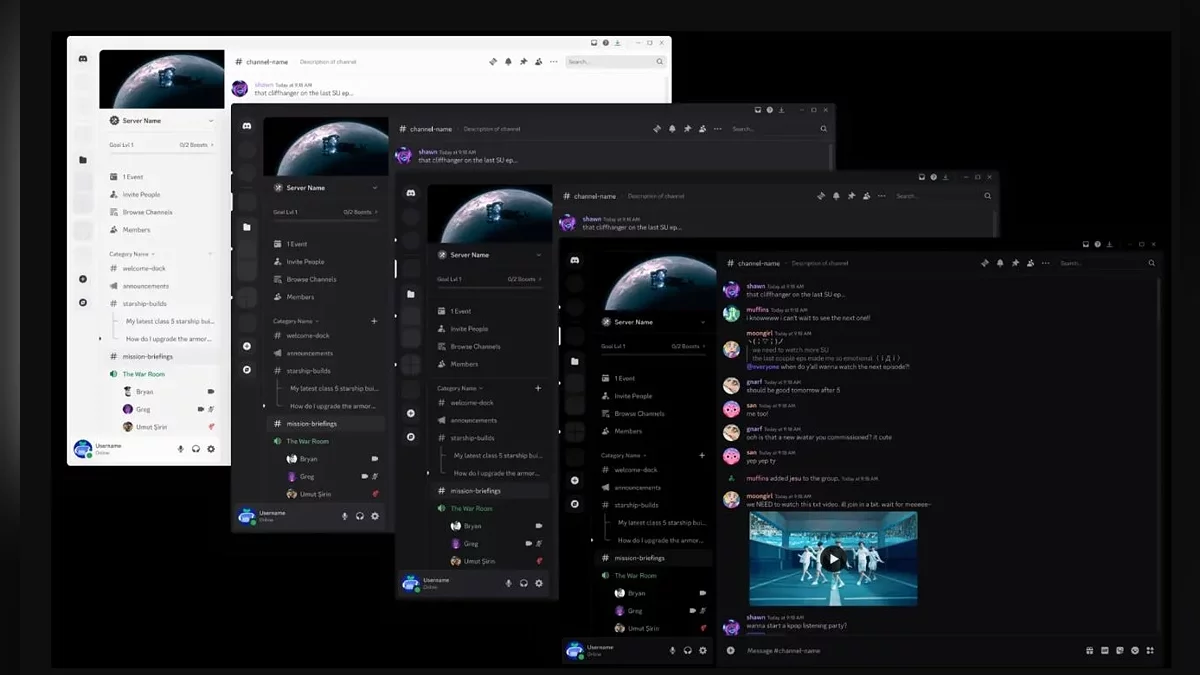Click the download icon in front window title bar
1200x675 pixels.
(x=1109, y=244)
